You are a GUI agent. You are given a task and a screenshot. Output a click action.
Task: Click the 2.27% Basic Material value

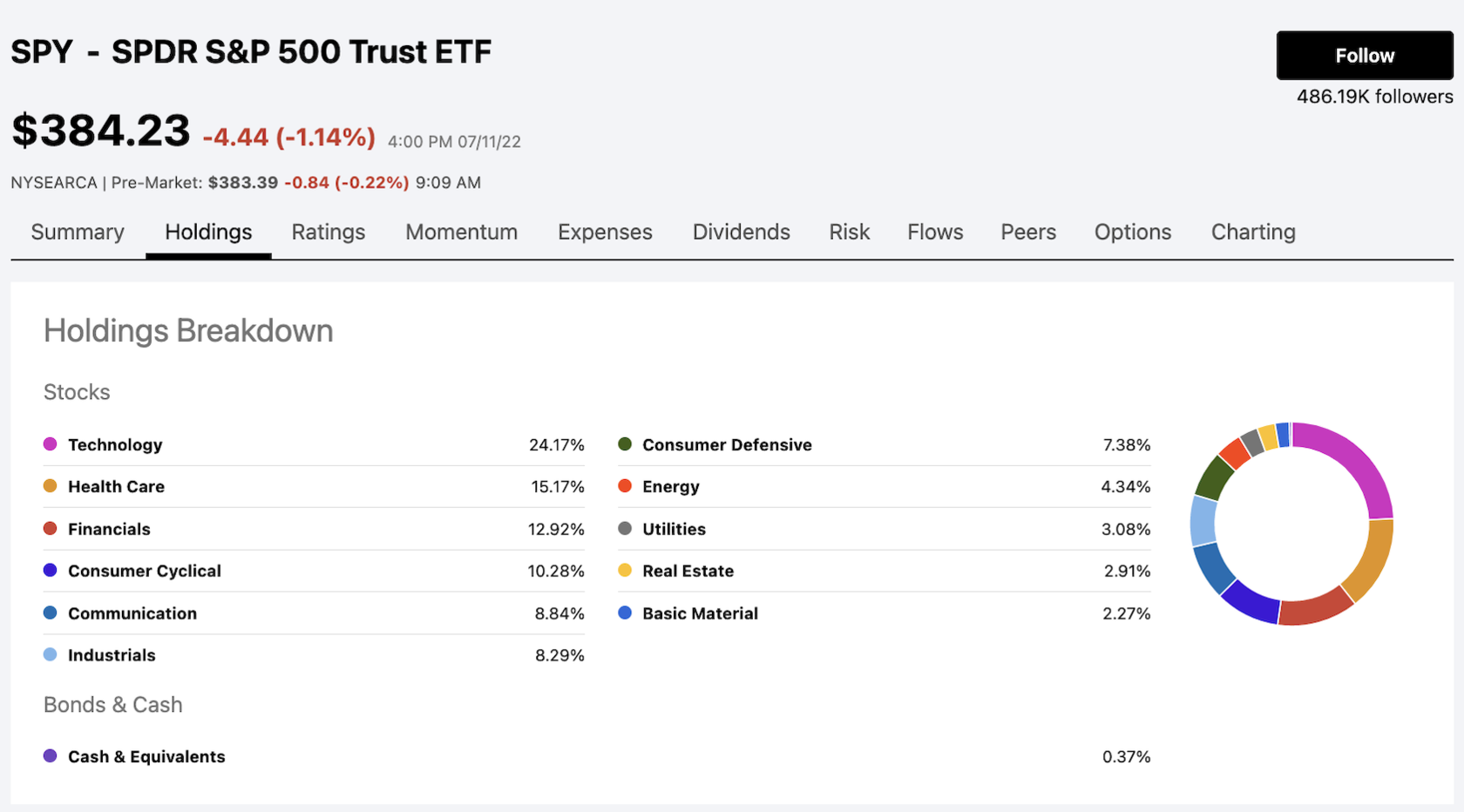(1127, 613)
